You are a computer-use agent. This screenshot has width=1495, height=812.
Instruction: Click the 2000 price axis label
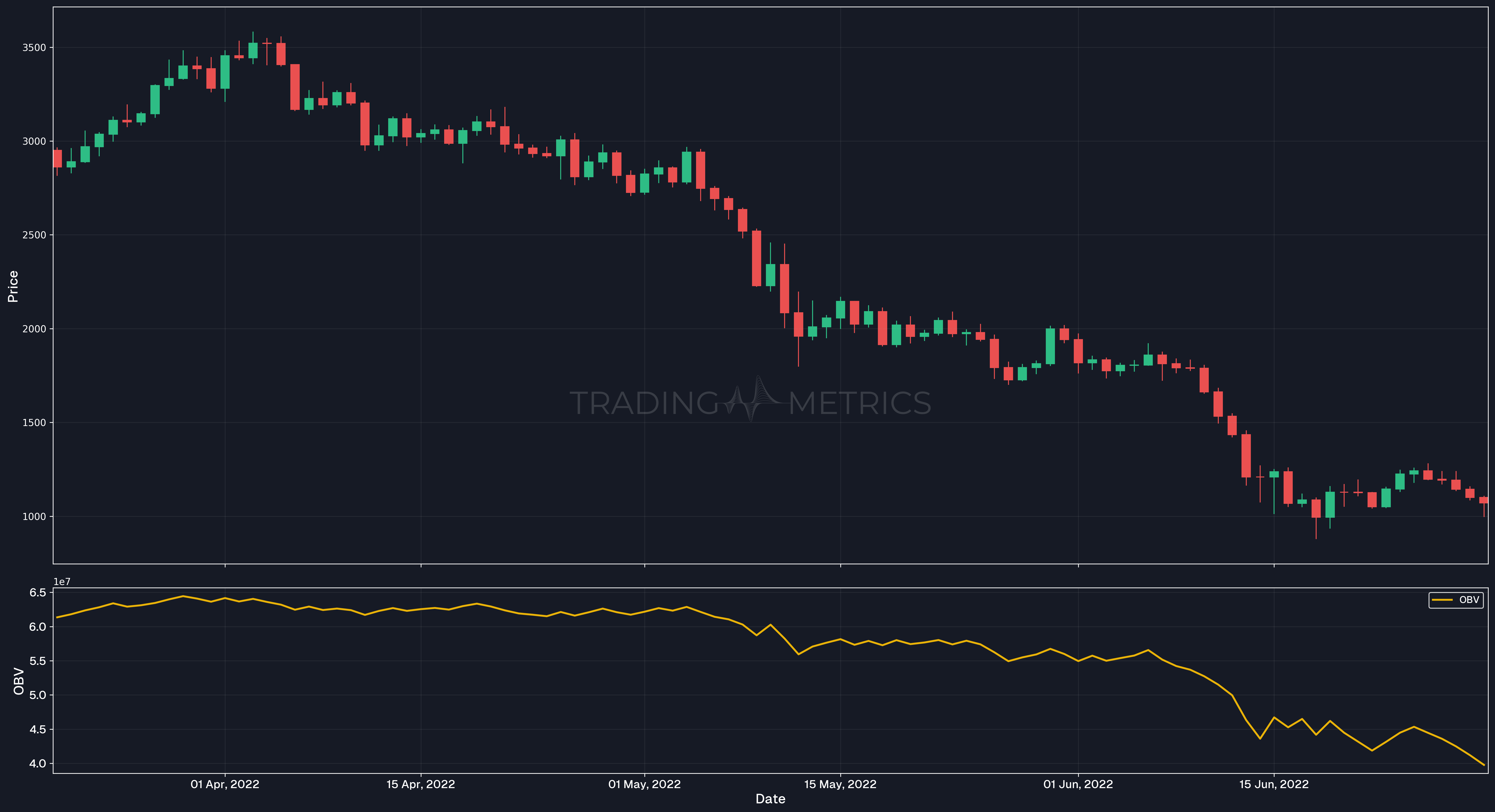(x=34, y=329)
